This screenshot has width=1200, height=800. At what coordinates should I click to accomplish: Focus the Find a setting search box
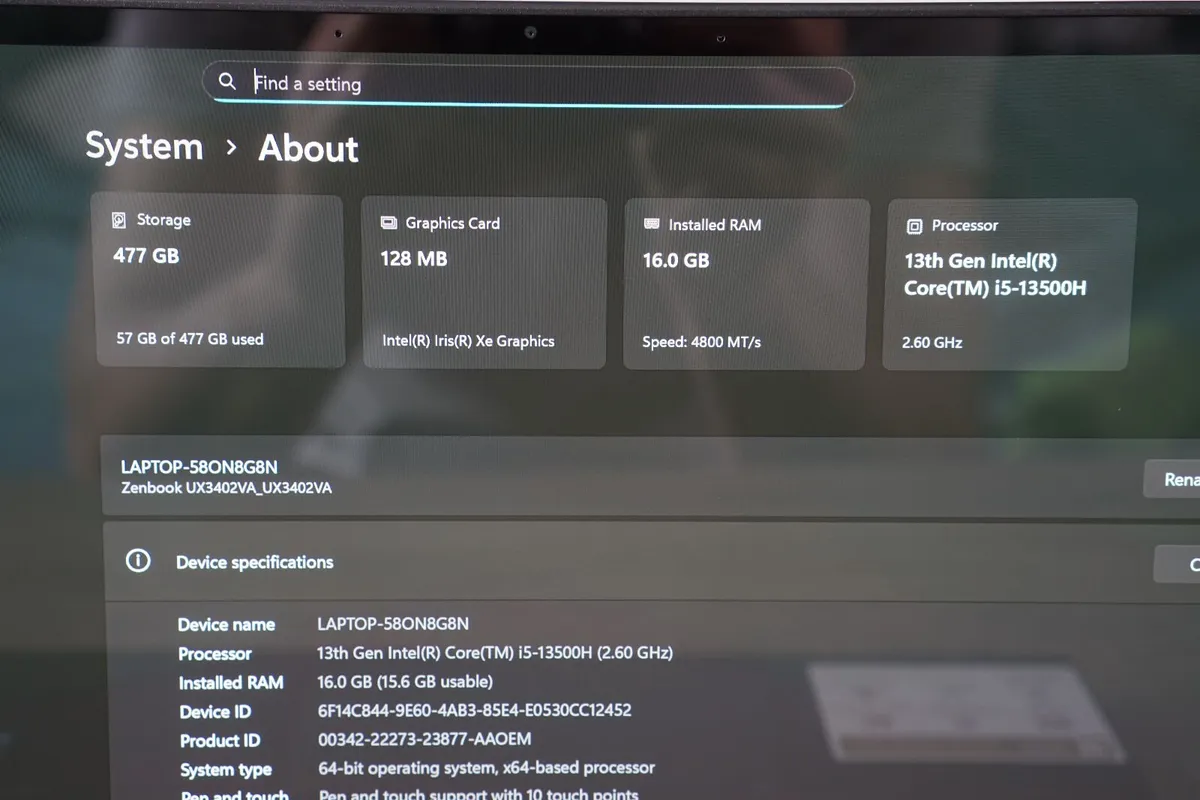[528, 85]
